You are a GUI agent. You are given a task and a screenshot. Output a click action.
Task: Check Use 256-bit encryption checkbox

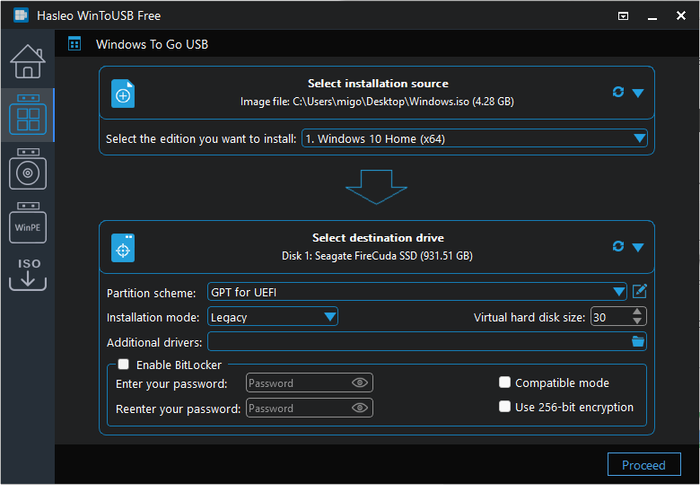click(504, 406)
